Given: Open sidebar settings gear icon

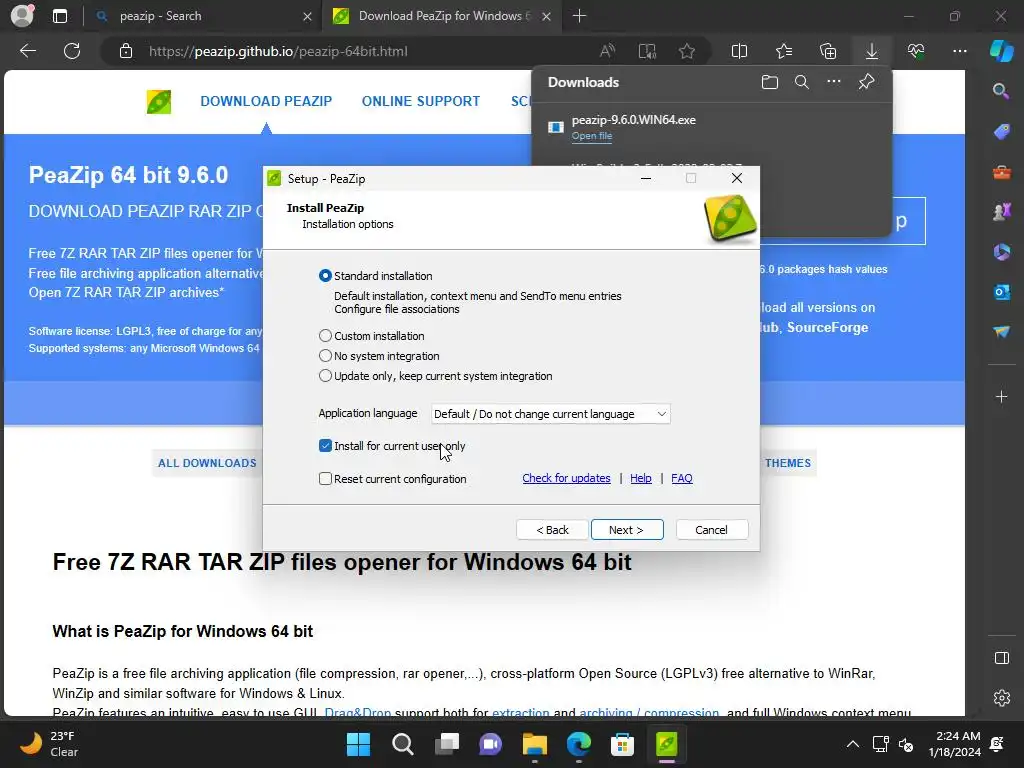Looking at the screenshot, I should pyautogui.click(x=1001, y=697).
